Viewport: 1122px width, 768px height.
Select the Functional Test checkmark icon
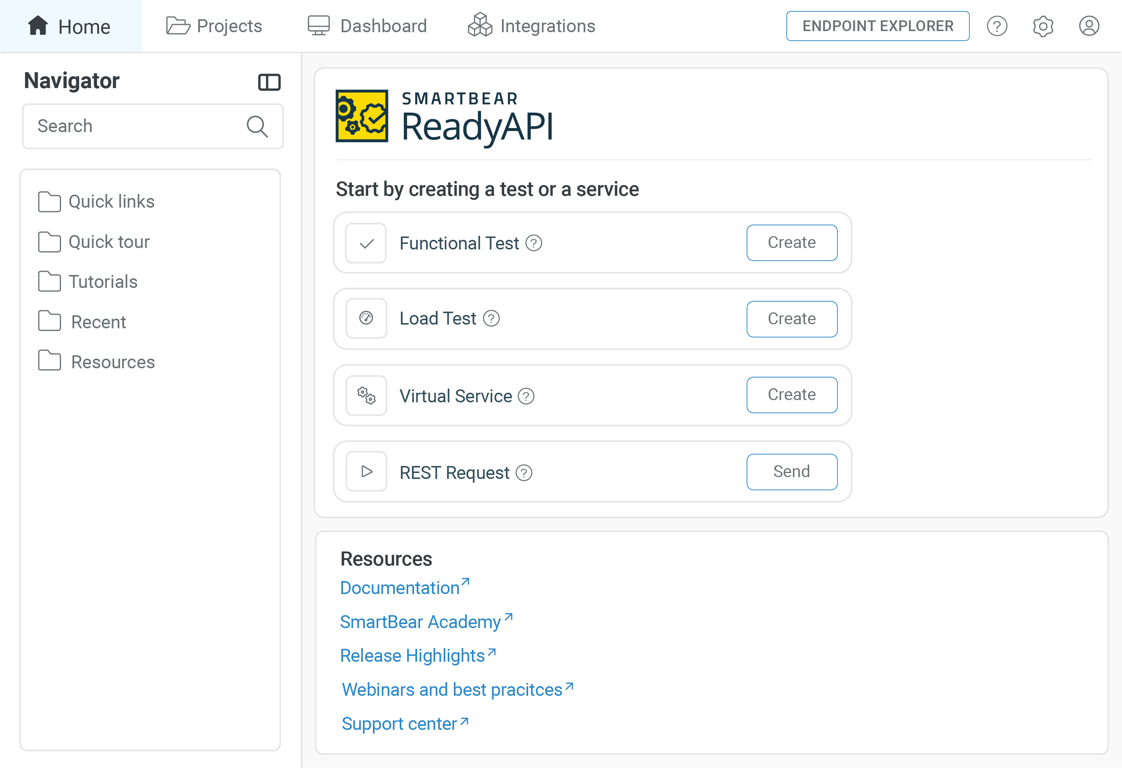tap(366, 242)
